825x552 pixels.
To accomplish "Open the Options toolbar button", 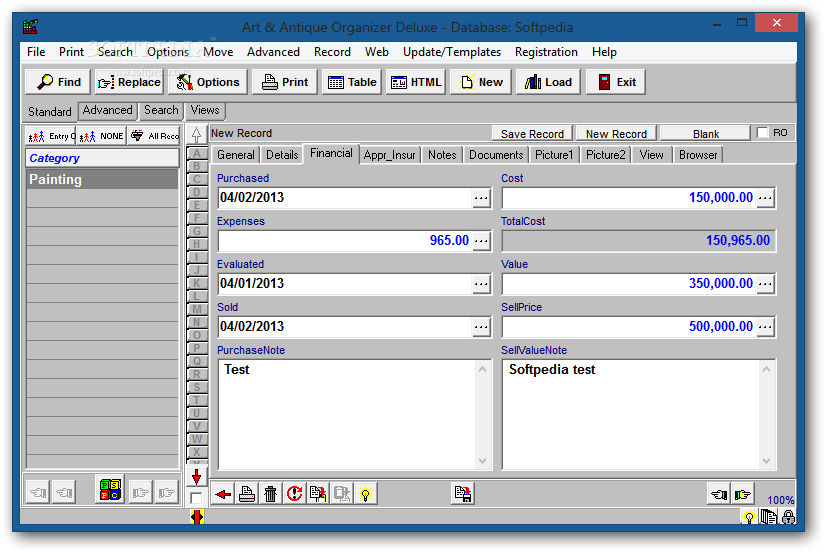I will click(208, 82).
